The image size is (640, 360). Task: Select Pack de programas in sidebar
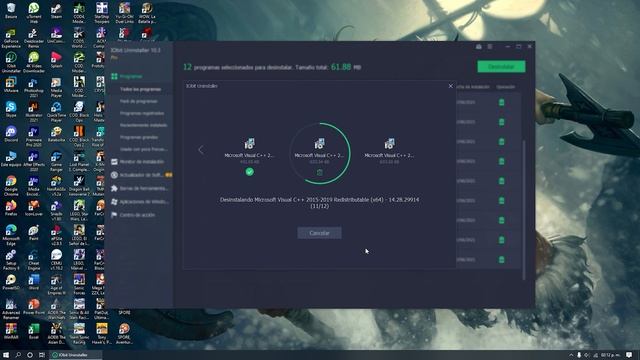tap(139, 101)
